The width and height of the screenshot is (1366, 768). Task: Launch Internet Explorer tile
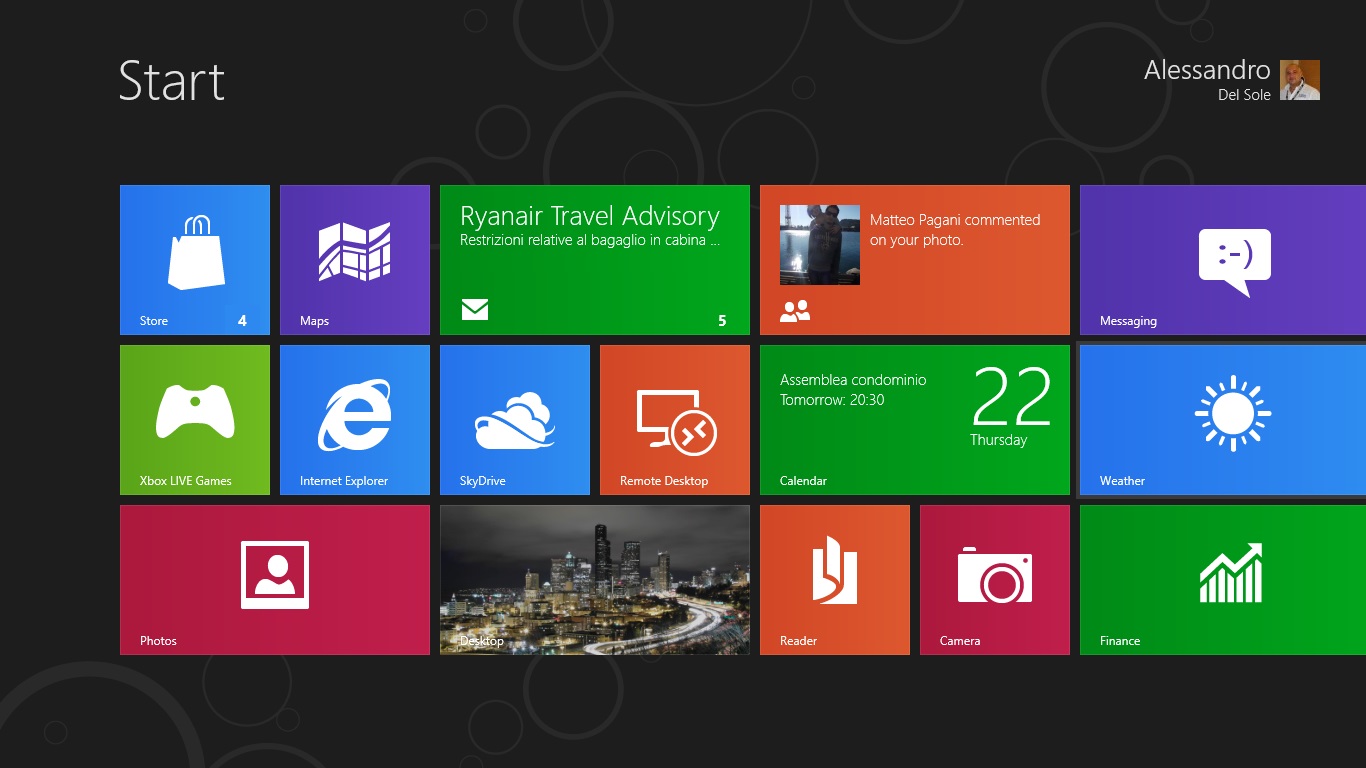pos(355,420)
